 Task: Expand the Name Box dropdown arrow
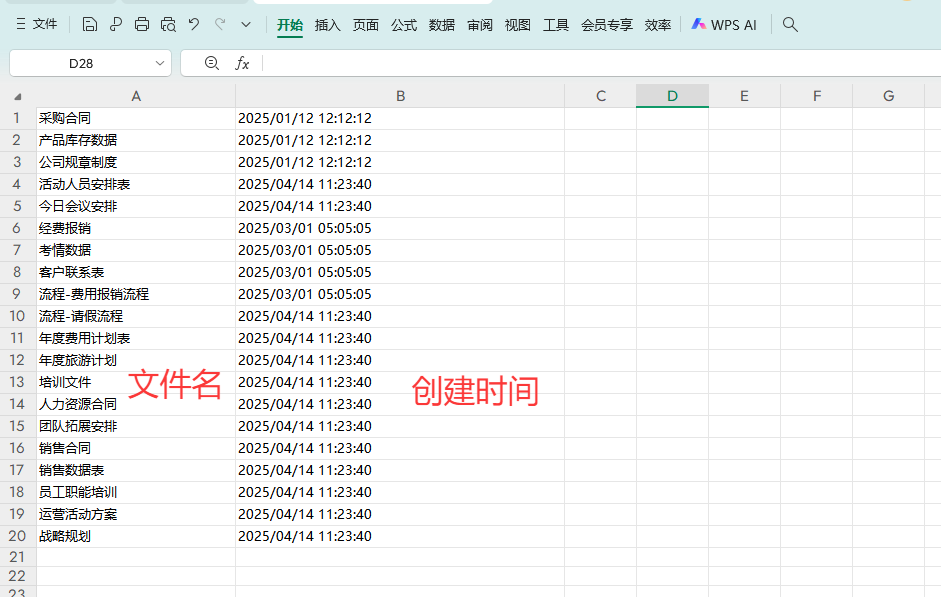tap(160, 64)
